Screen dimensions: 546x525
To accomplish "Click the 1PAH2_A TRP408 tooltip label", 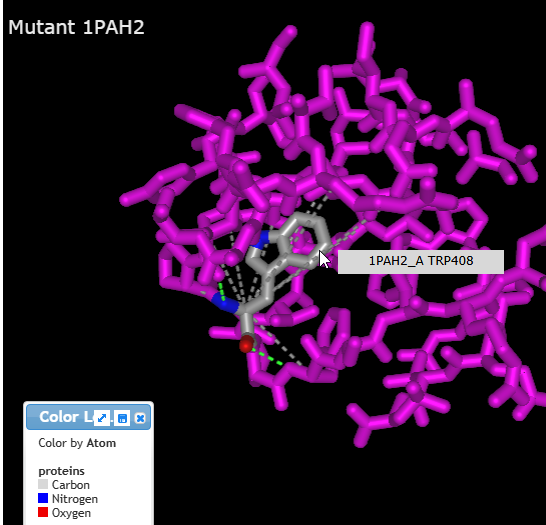I will (x=421, y=261).
